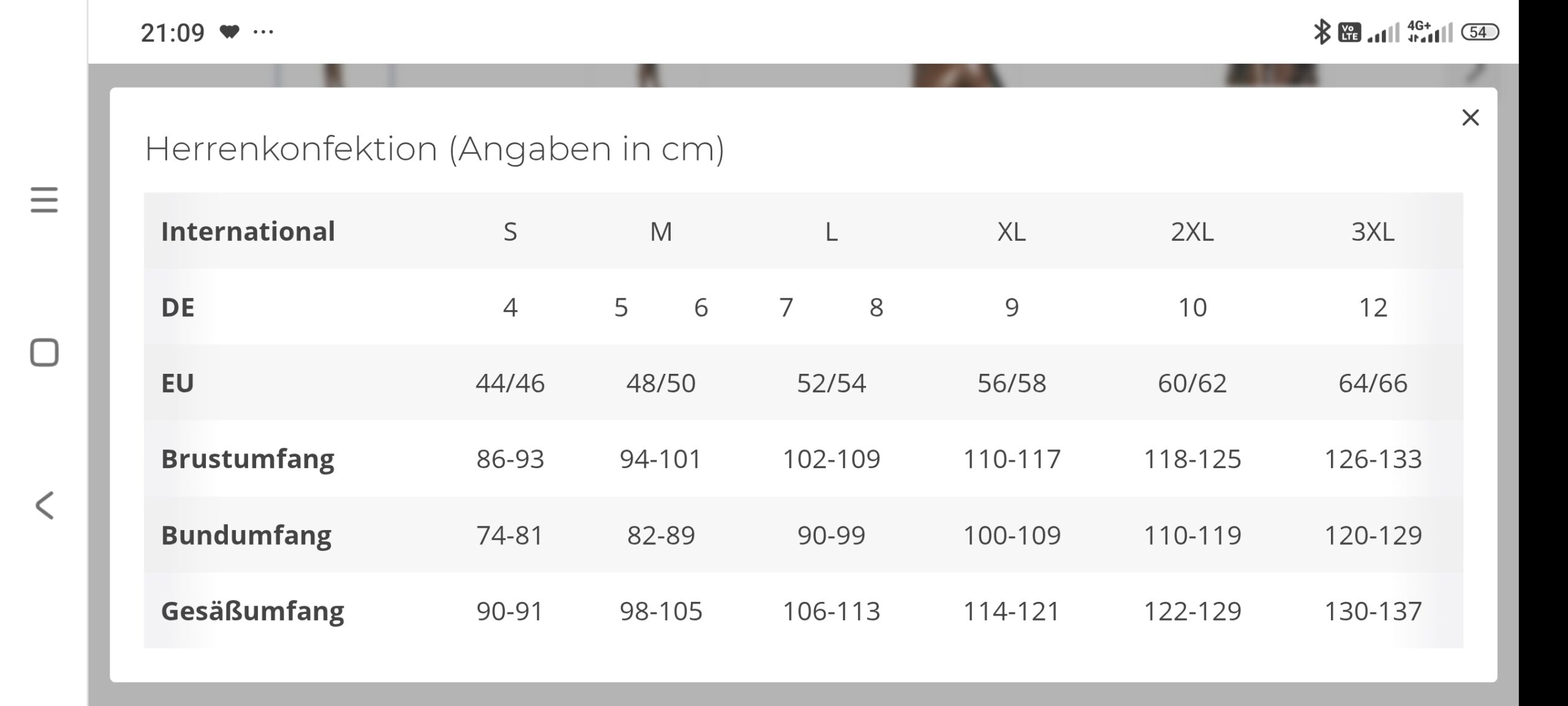Tap the Android recent apps menu icon
This screenshot has height=706, width=1568.
point(44,200)
